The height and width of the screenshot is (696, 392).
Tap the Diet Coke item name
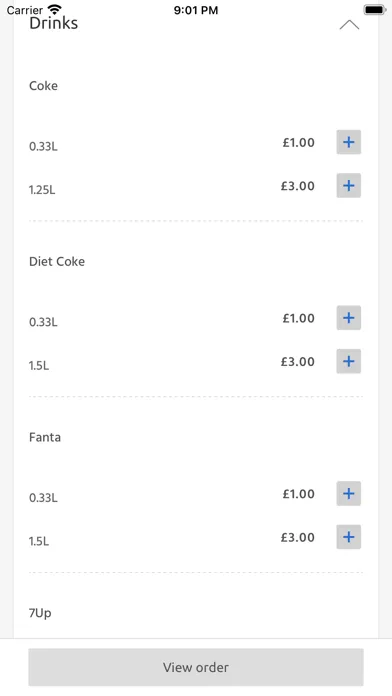pyautogui.click(x=57, y=261)
